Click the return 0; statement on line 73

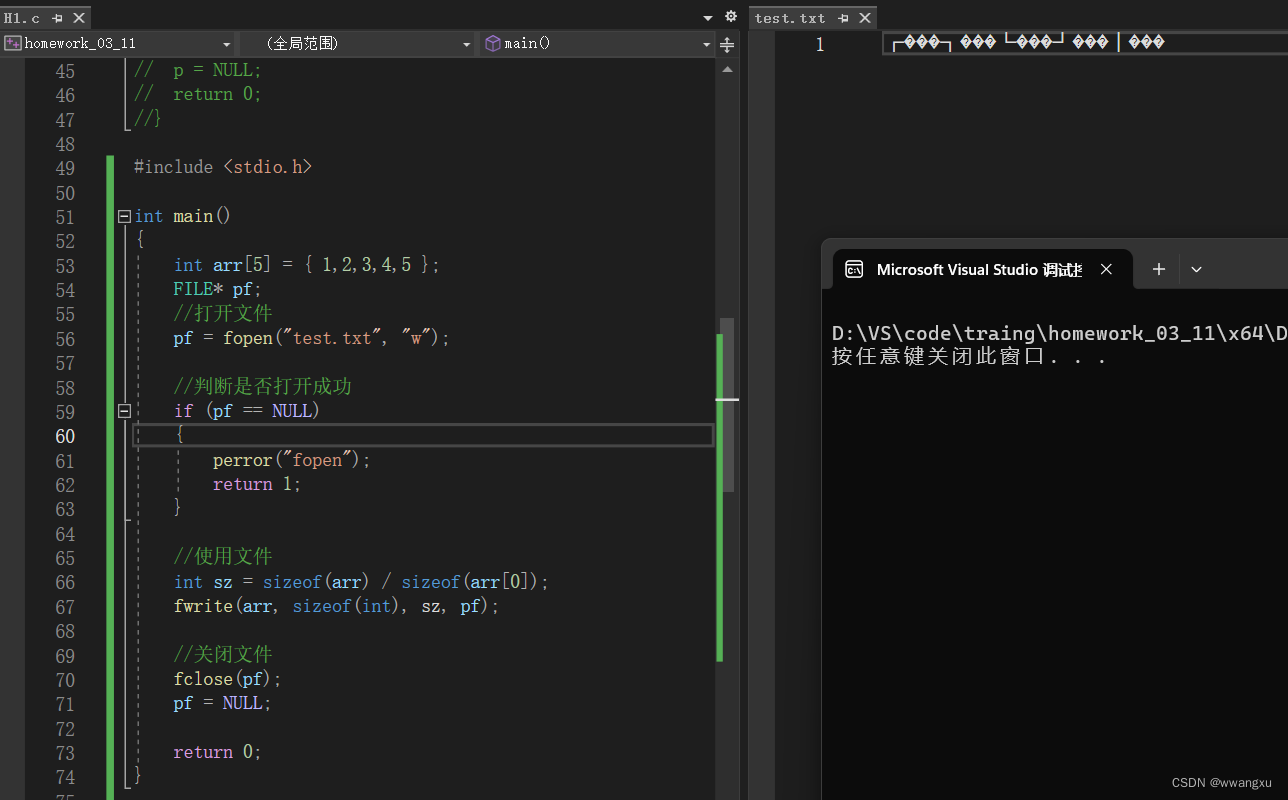coord(217,752)
